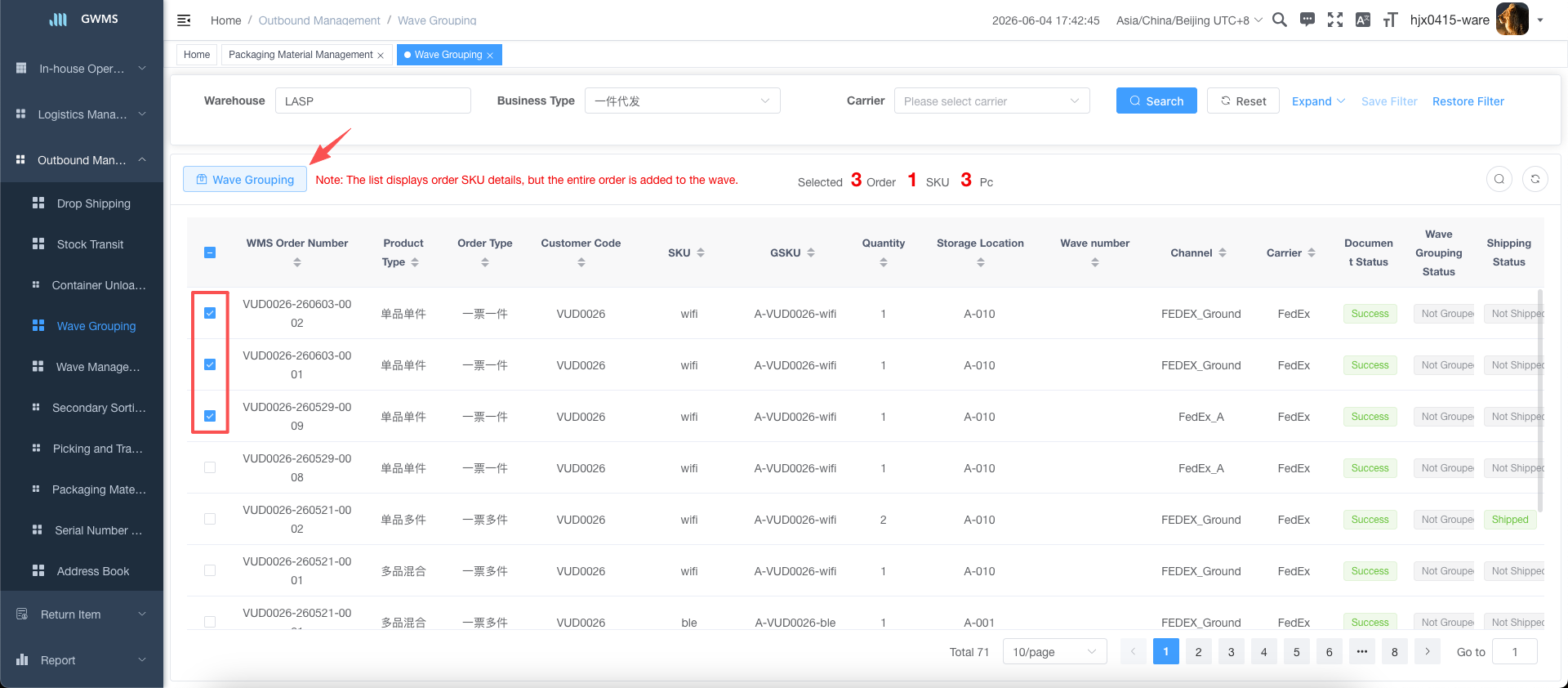Uncheck order VUD0026-260603-0001 checkbox

pyautogui.click(x=210, y=364)
